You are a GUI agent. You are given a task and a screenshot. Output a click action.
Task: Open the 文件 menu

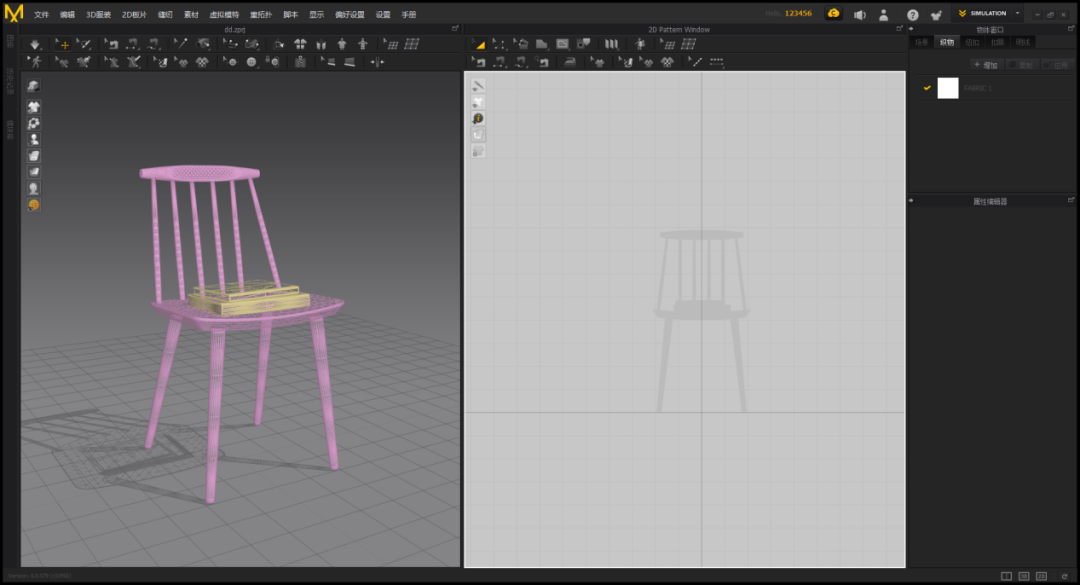click(x=41, y=15)
